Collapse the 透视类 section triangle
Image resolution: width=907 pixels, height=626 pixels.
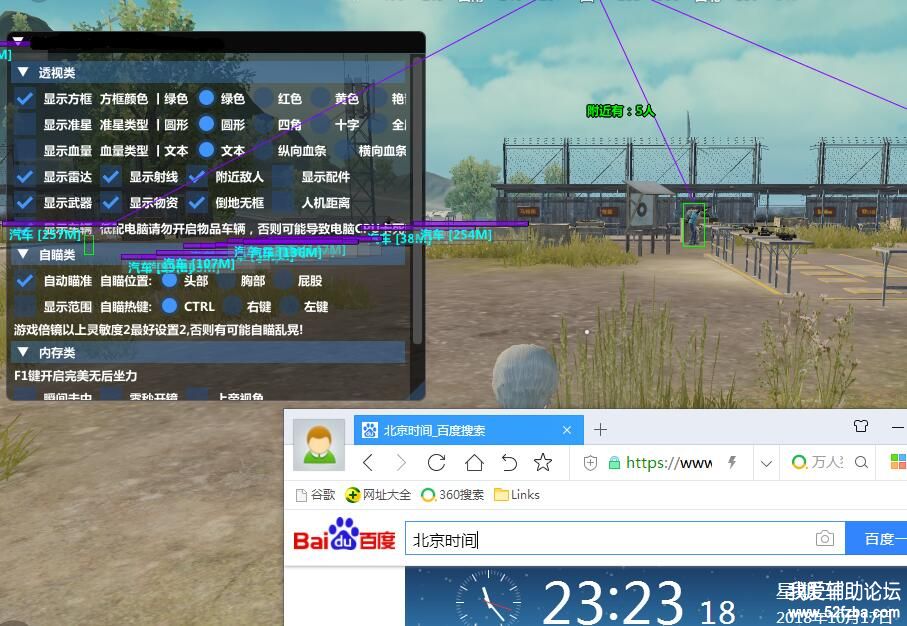tap(23, 72)
